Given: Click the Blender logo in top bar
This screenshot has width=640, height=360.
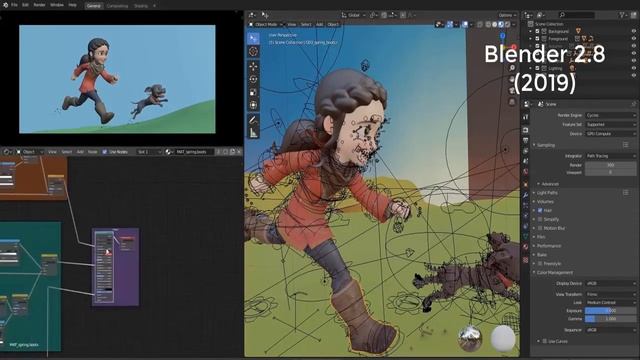Looking at the screenshot, I should pos(5,5).
